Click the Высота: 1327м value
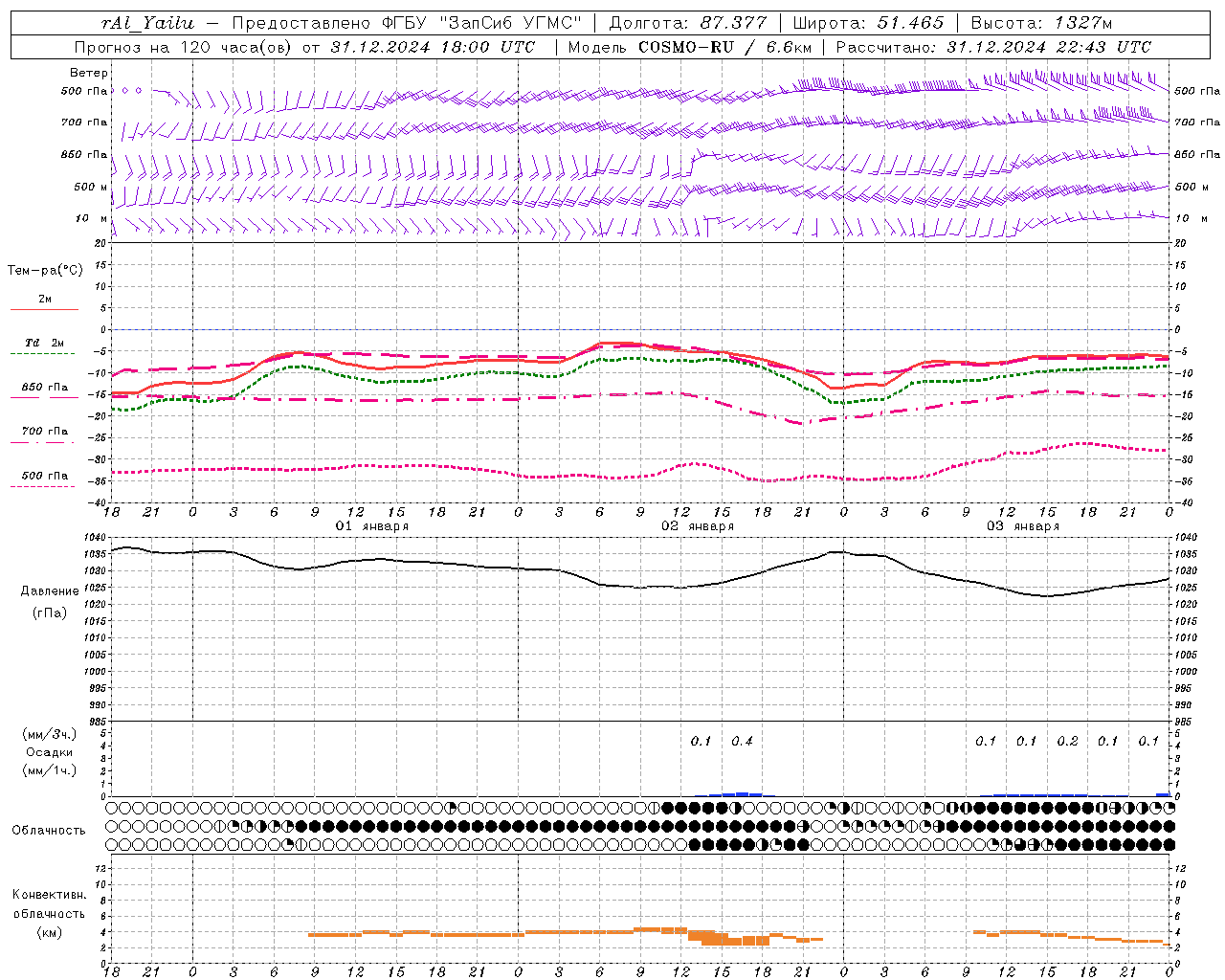Screen dimensions: 1225x980 pyautogui.click(x=1041, y=23)
